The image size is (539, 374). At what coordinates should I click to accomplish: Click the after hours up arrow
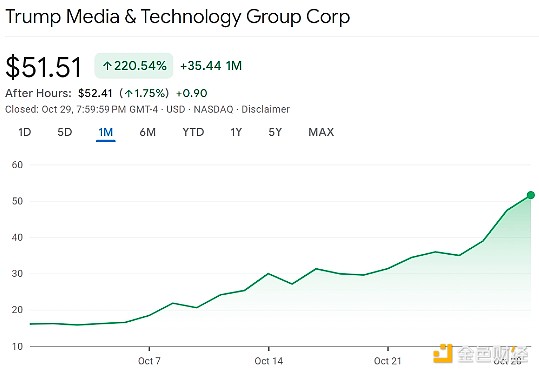coord(129,93)
